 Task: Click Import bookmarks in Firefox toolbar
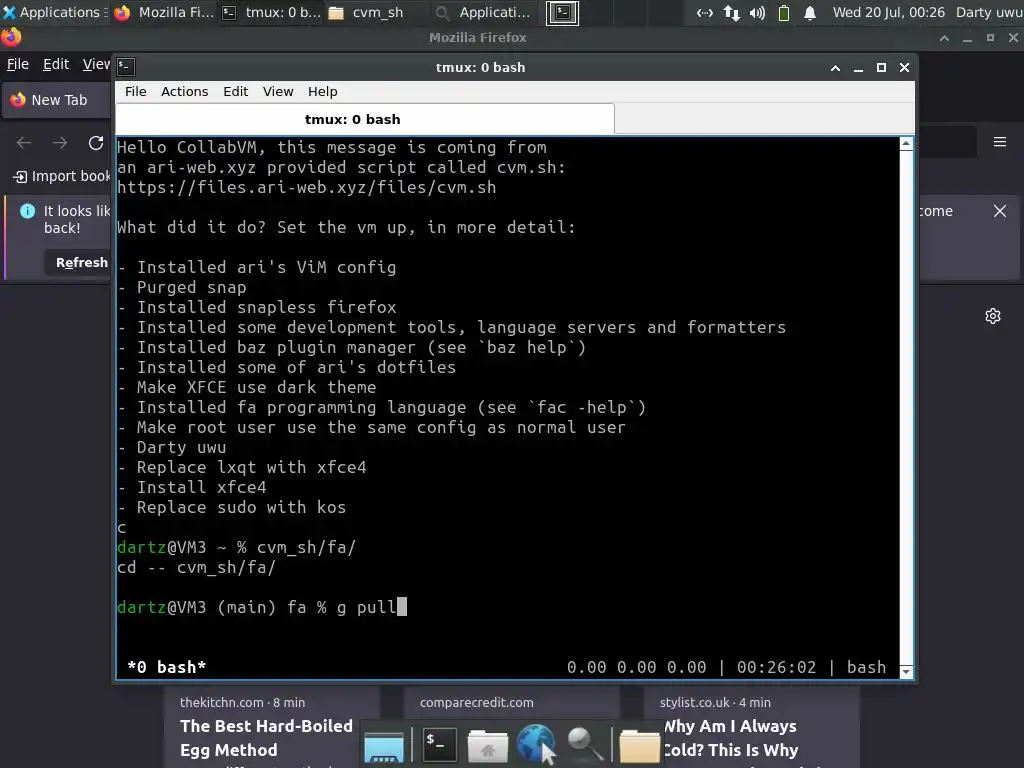click(x=61, y=176)
